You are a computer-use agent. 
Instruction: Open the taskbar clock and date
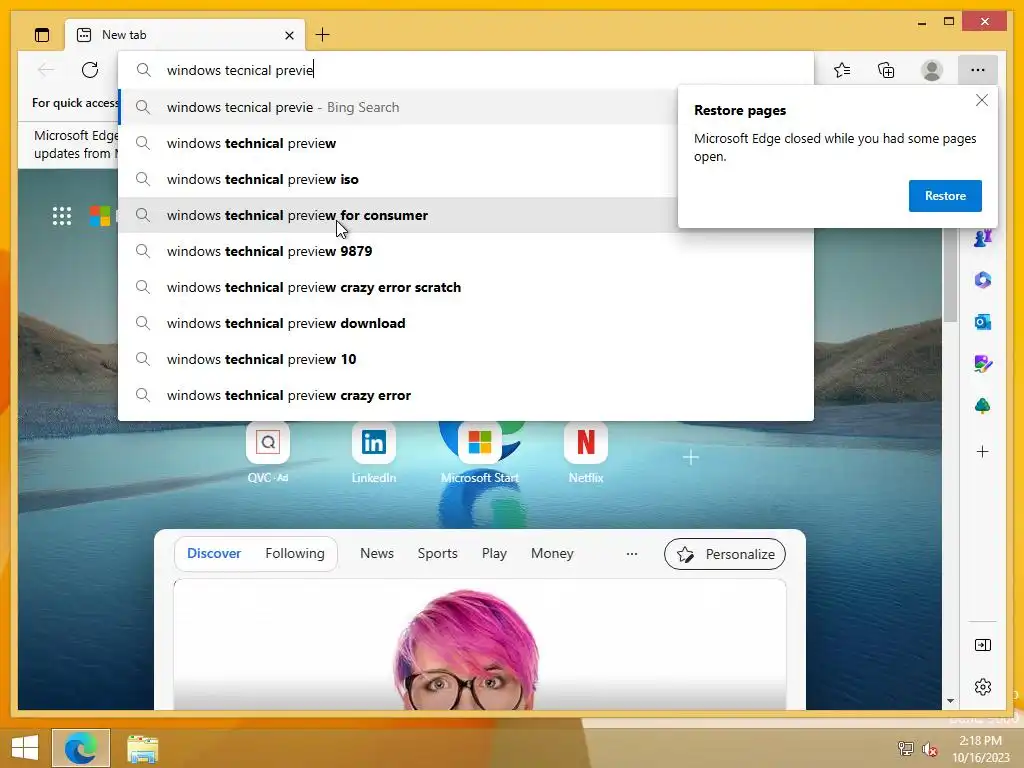tap(980, 749)
